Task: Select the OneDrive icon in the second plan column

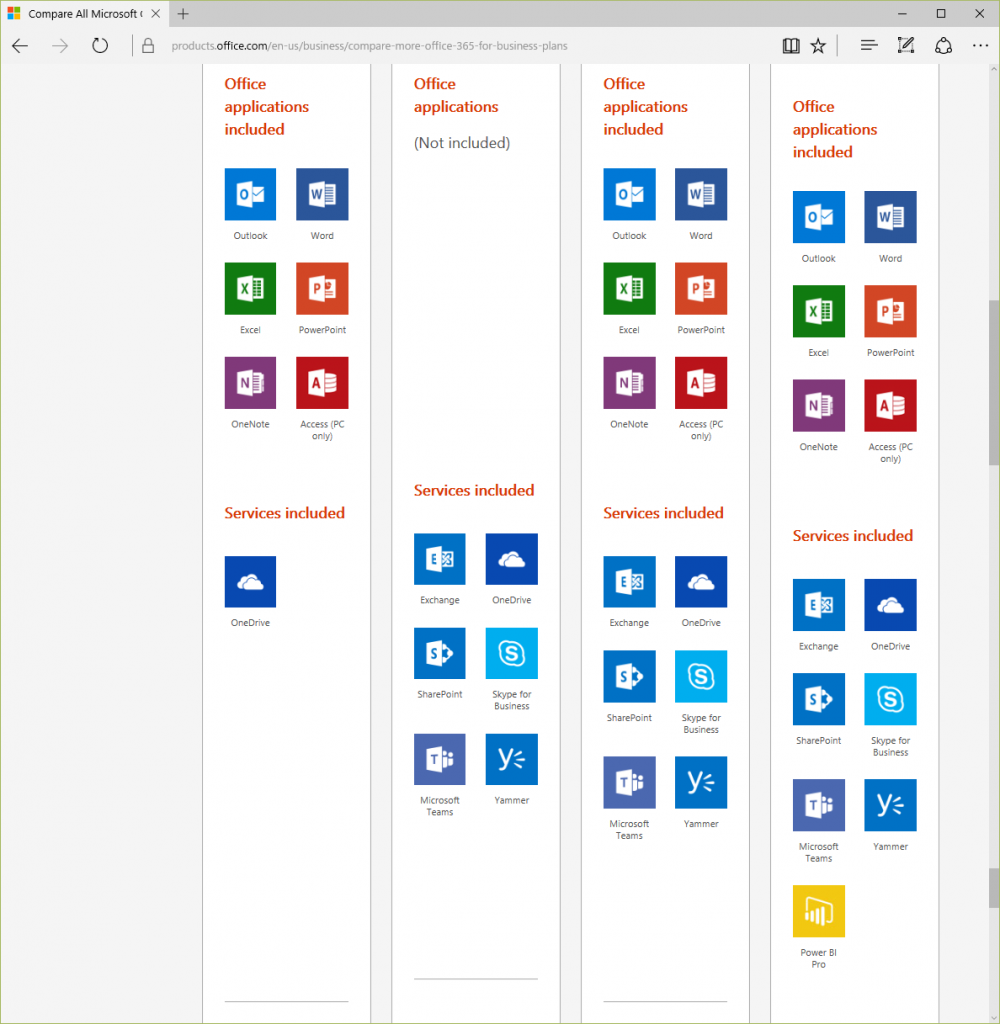Action: pos(511,559)
